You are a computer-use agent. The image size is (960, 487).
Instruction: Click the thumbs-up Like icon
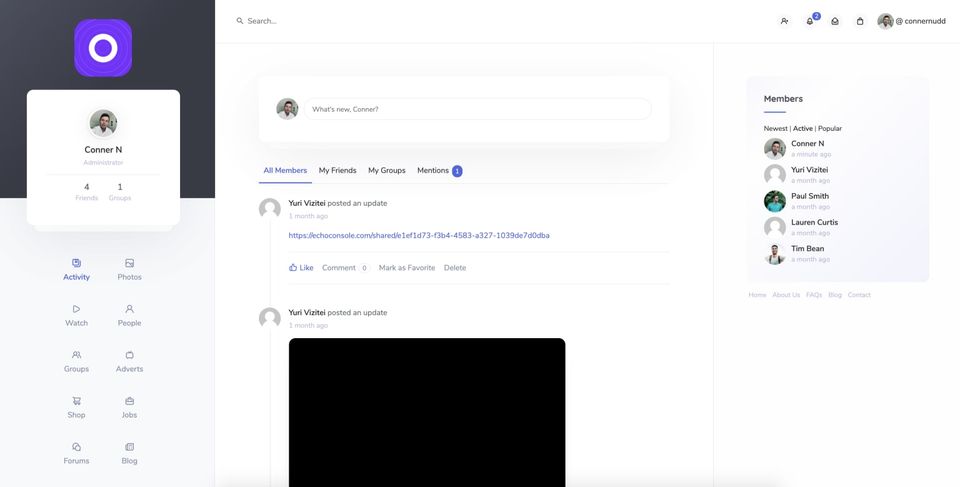click(293, 267)
